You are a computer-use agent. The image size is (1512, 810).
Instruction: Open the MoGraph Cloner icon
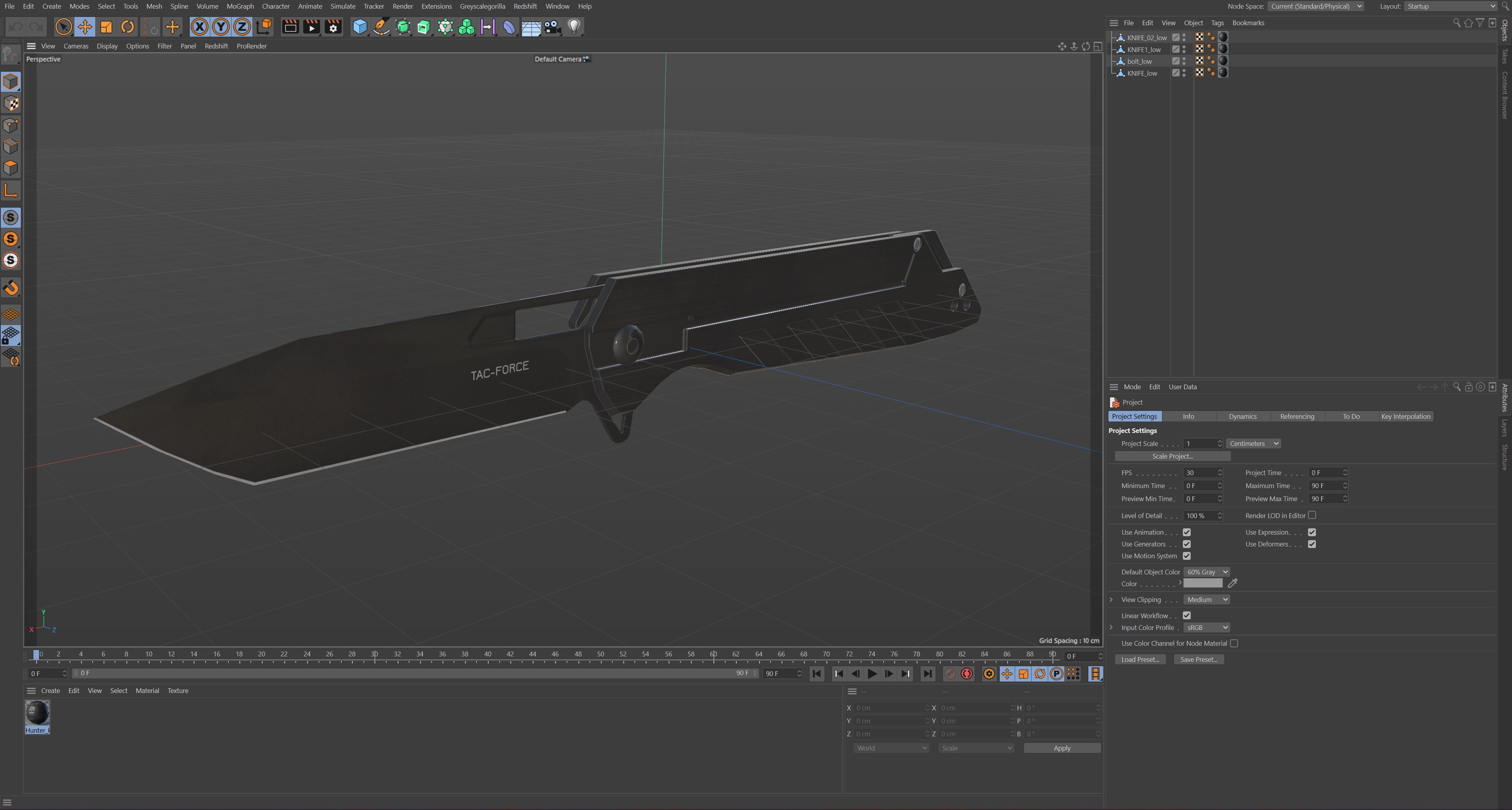point(467,27)
